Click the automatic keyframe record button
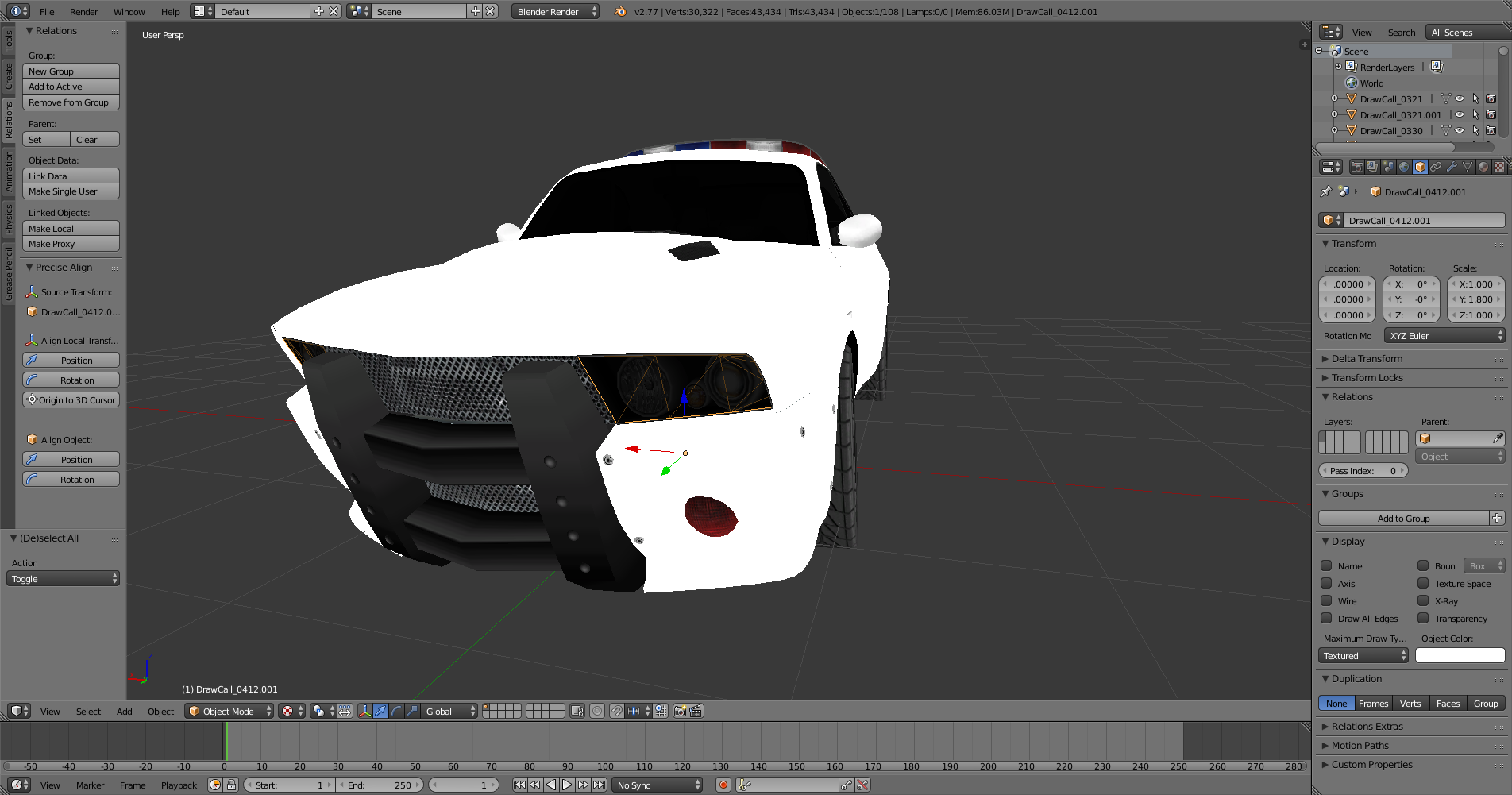 click(723, 785)
